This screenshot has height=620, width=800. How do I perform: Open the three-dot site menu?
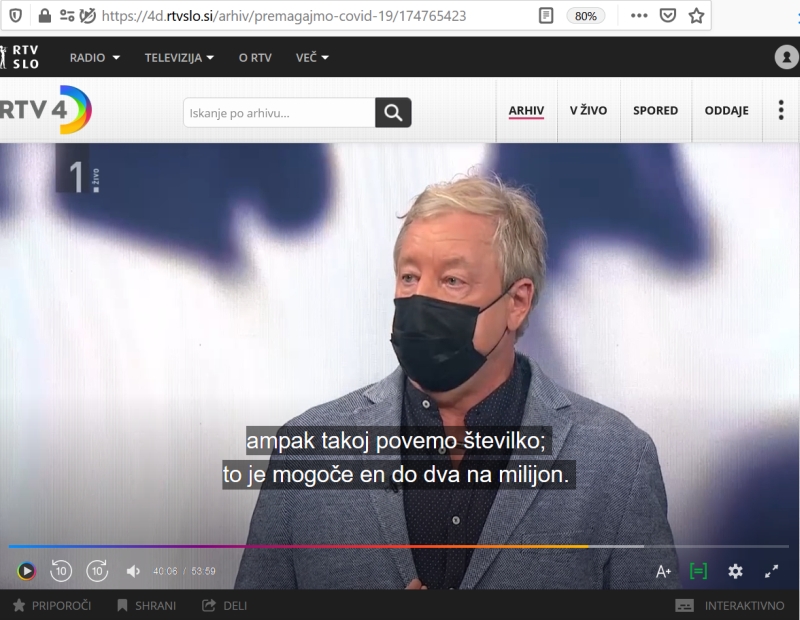click(781, 110)
